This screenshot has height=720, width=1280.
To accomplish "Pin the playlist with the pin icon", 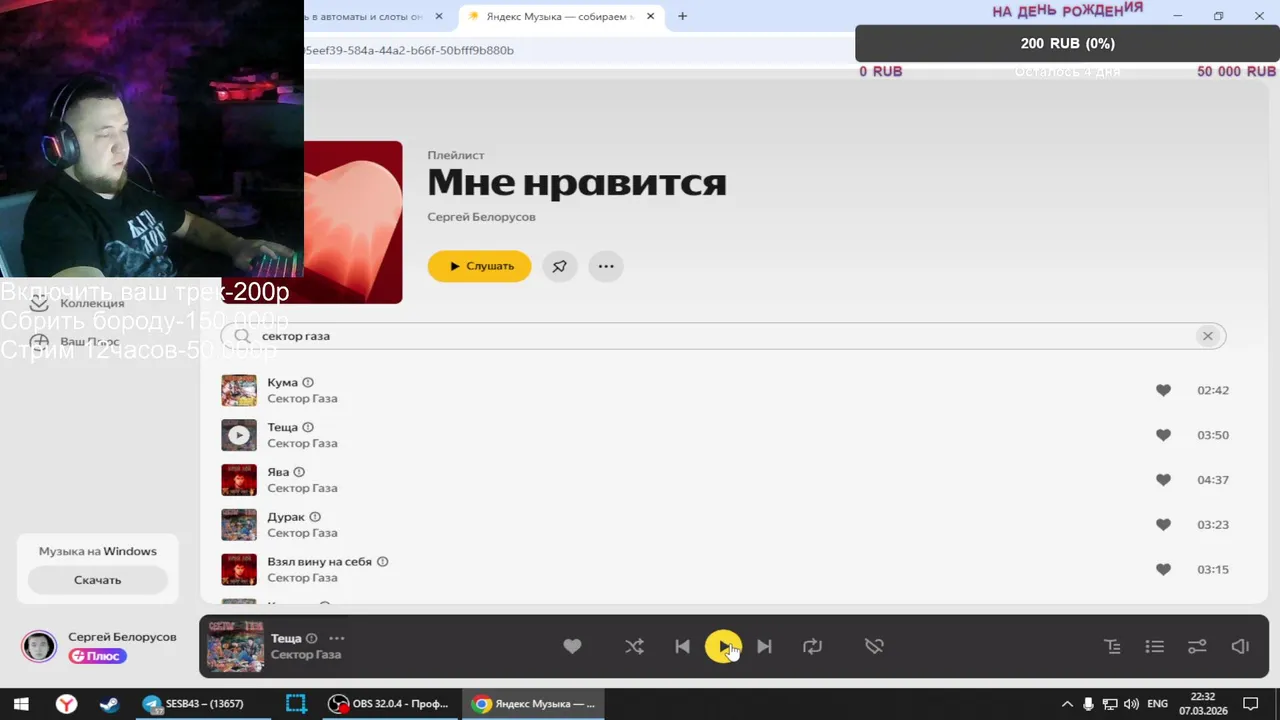I will [x=560, y=266].
